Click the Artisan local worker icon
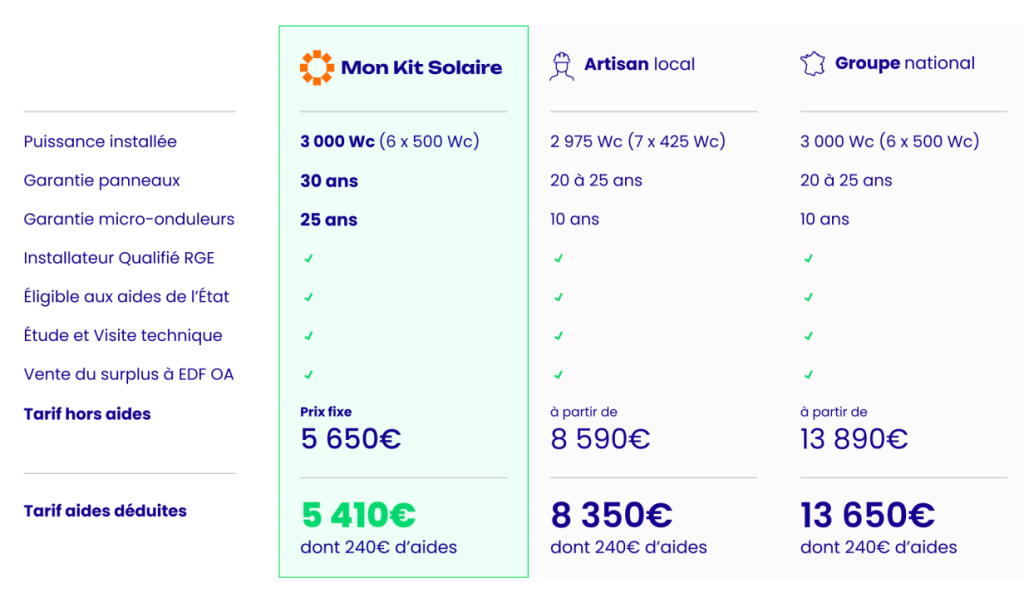The width and height of the screenshot is (1024, 593). [562, 66]
